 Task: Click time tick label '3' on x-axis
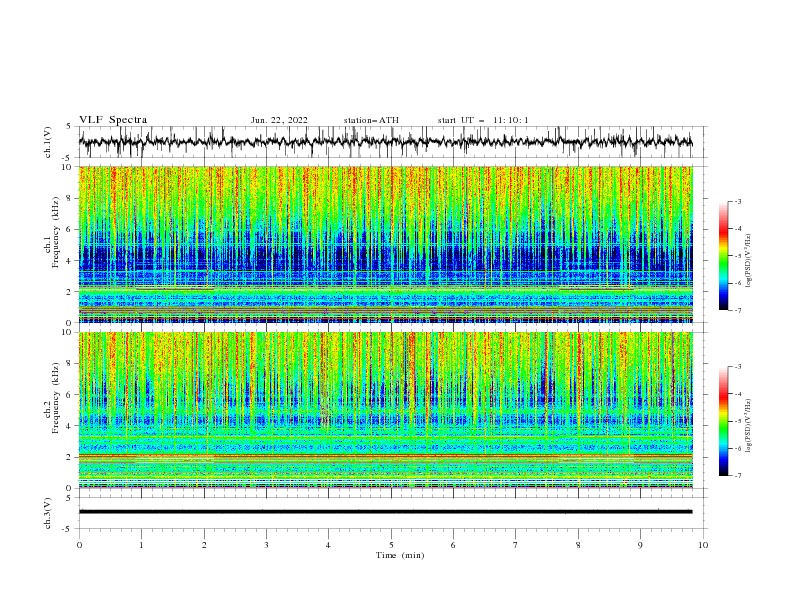266,545
